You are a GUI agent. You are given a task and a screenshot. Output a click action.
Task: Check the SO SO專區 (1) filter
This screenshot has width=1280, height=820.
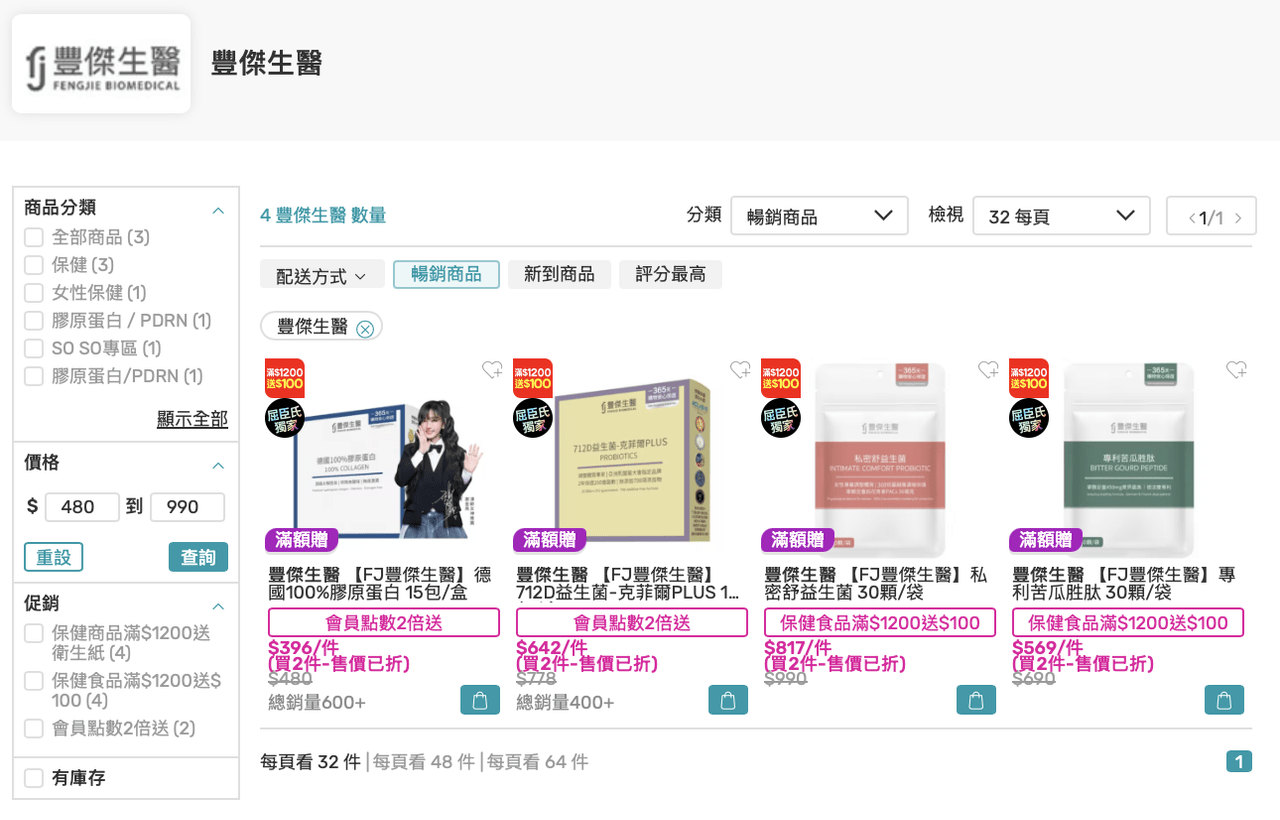point(34,349)
